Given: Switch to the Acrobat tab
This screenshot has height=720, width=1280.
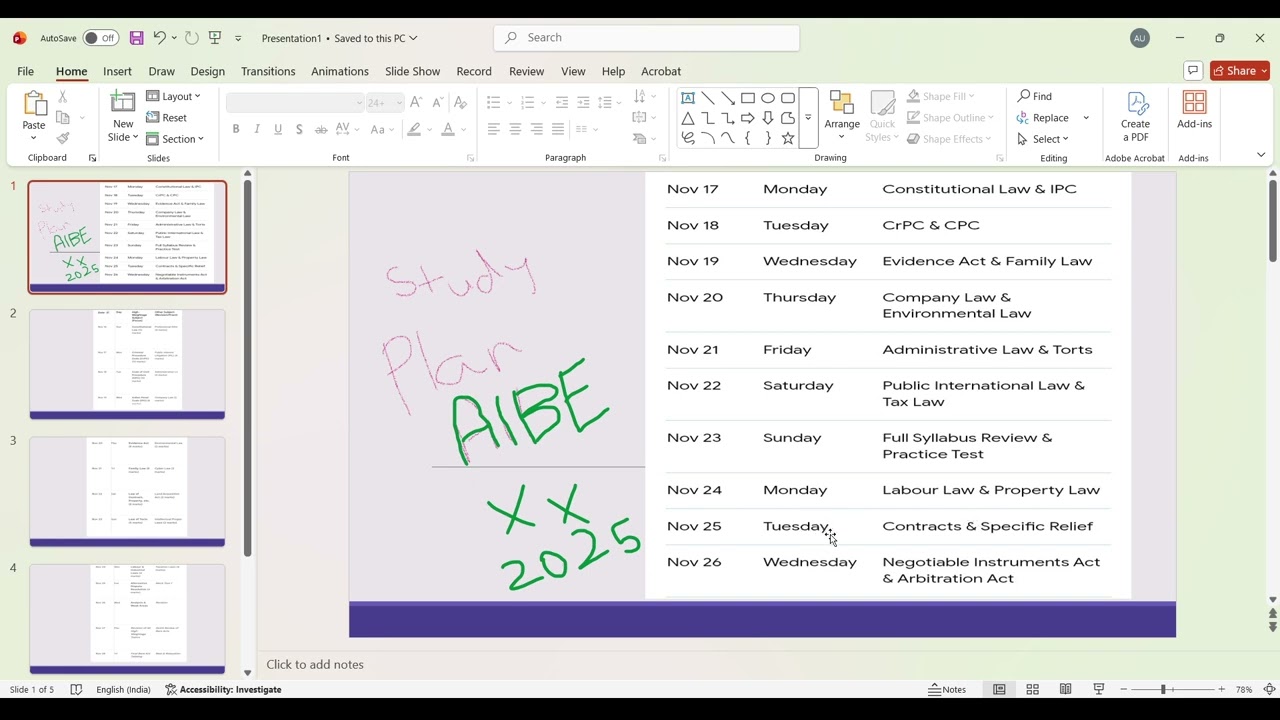Looking at the screenshot, I should (661, 71).
